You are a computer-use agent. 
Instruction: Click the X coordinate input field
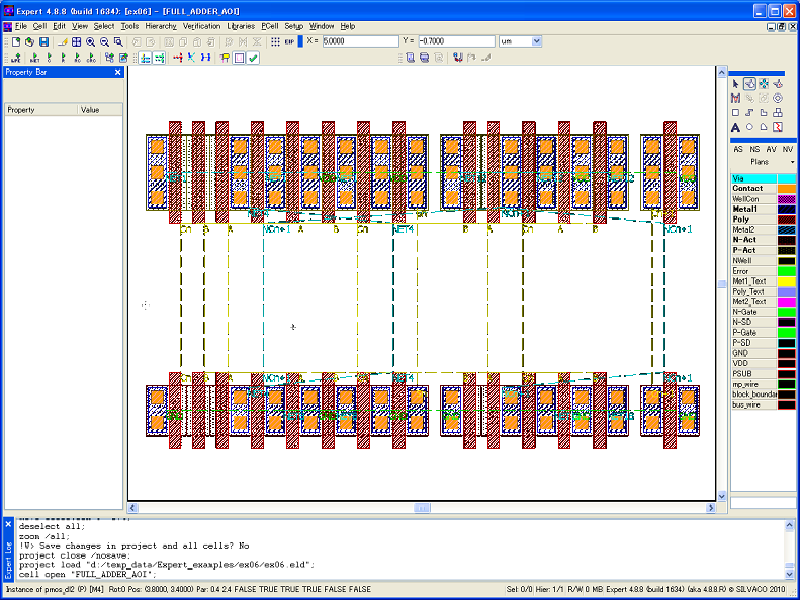pyautogui.click(x=360, y=42)
